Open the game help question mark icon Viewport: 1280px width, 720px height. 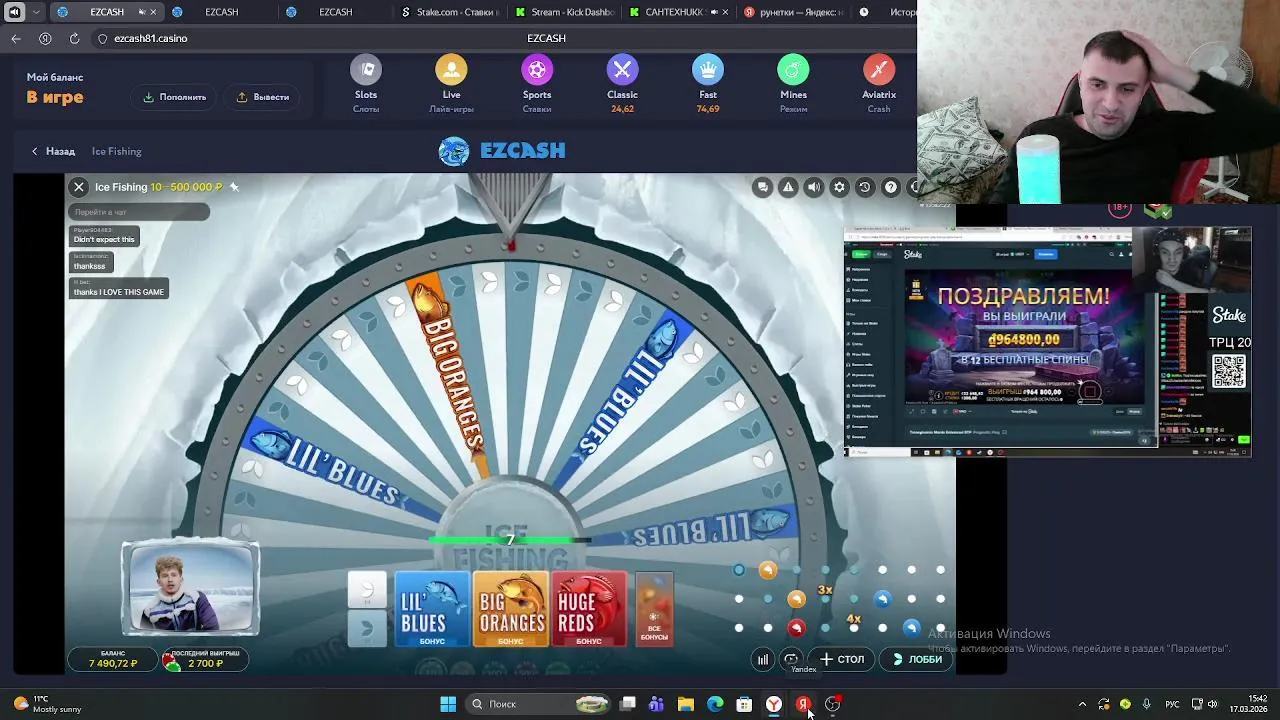coord(890,187)
